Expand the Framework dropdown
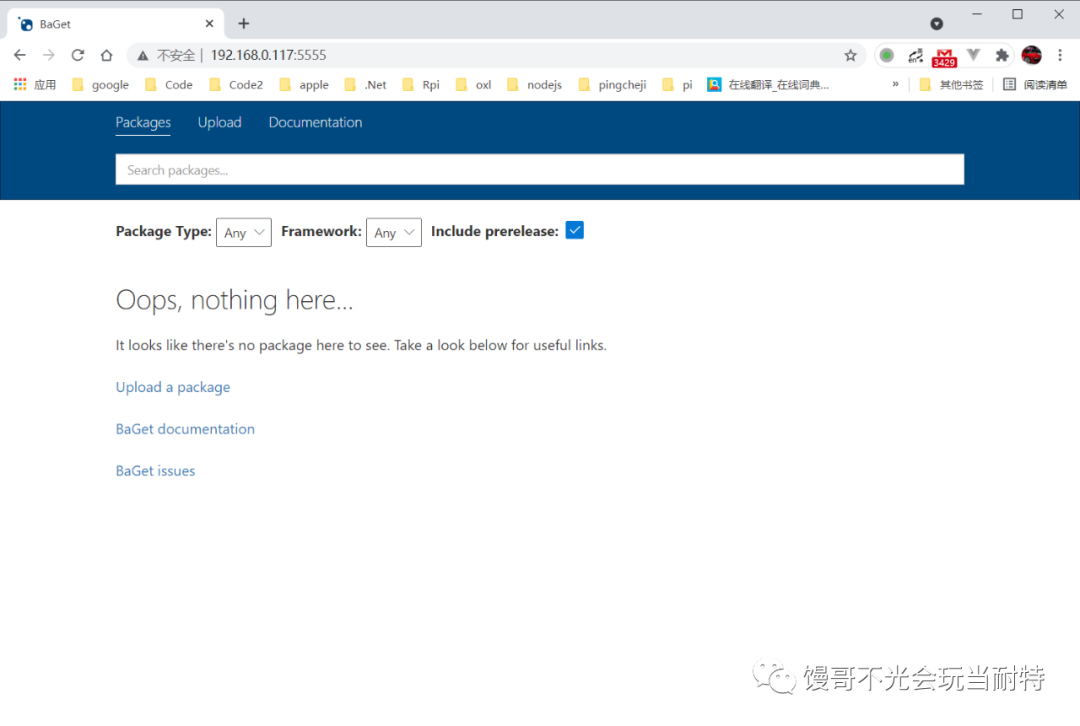Screen dimensions: 1080x726 tap(394, 233)
